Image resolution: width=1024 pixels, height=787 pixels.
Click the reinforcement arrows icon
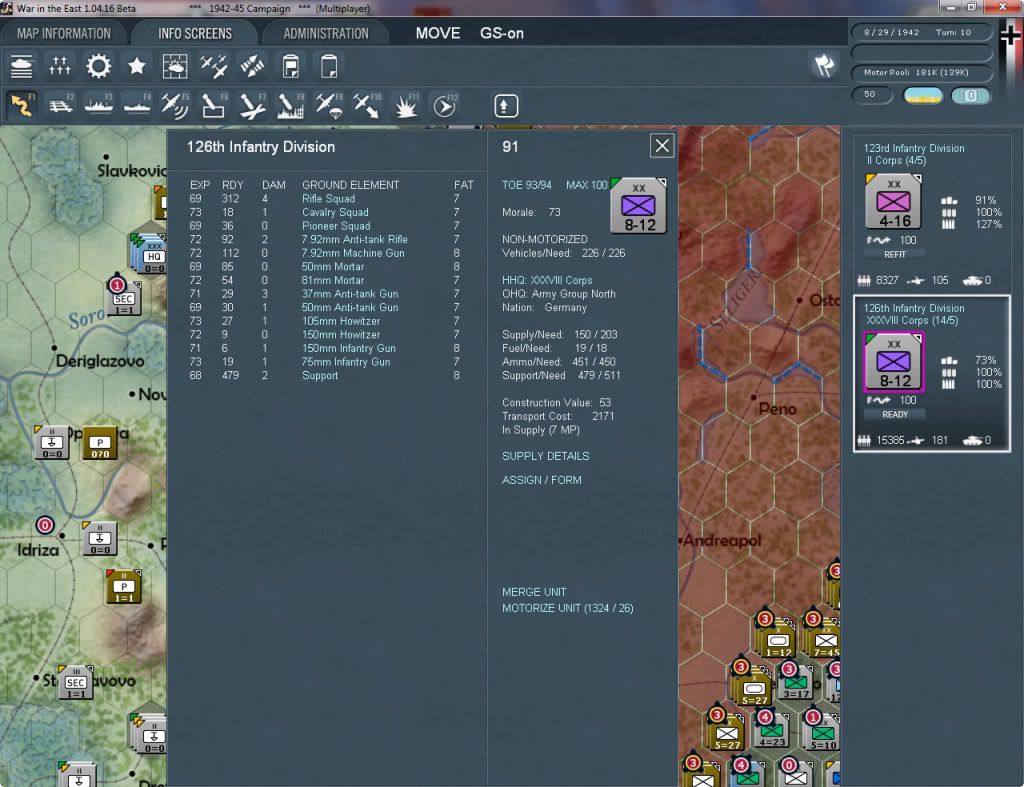click(252, 66)
